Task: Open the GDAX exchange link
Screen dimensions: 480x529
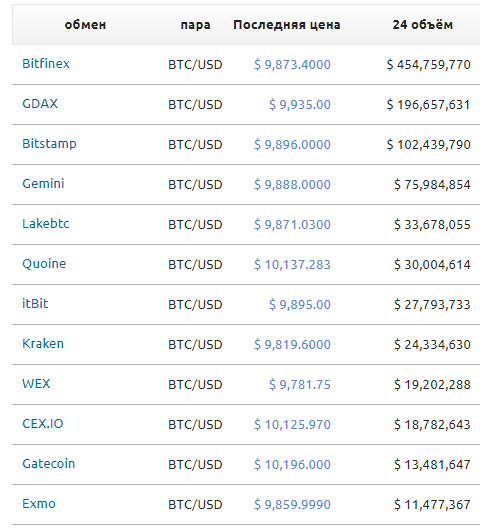Action: 40,104
